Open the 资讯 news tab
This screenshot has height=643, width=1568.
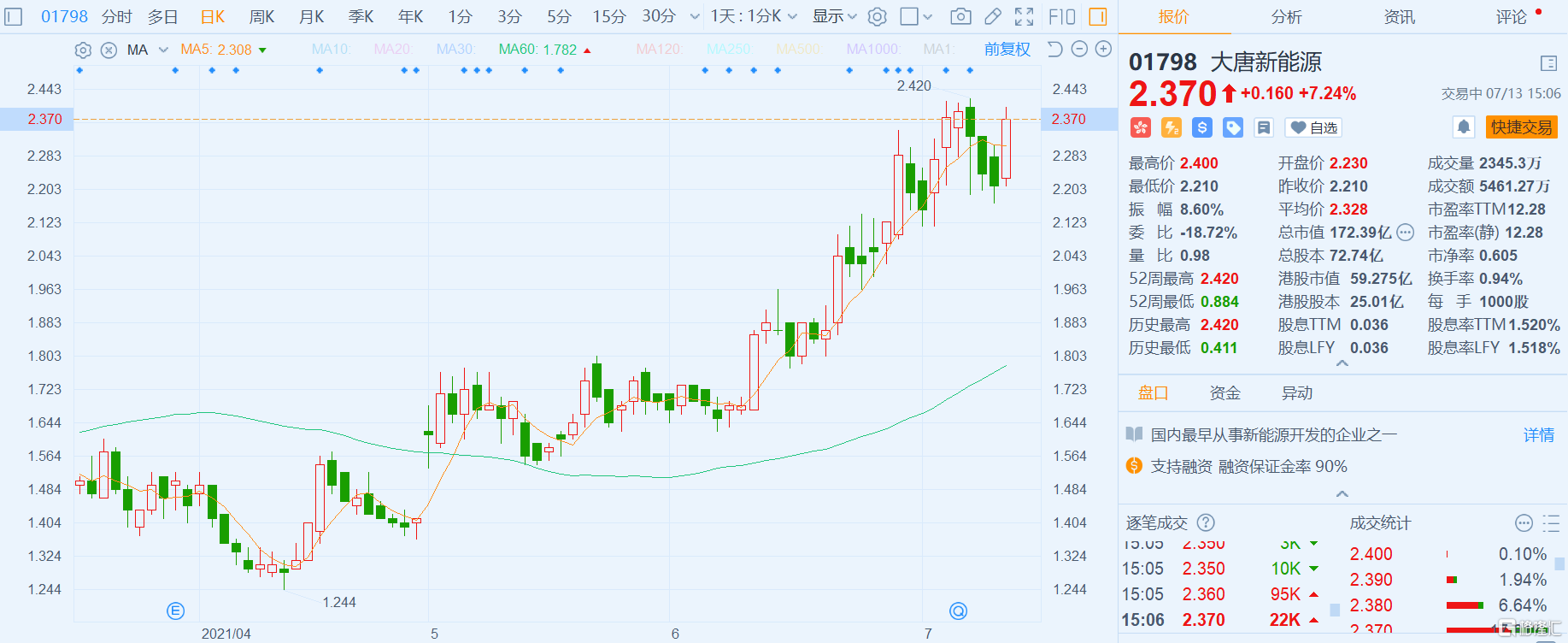(1399, 16)
